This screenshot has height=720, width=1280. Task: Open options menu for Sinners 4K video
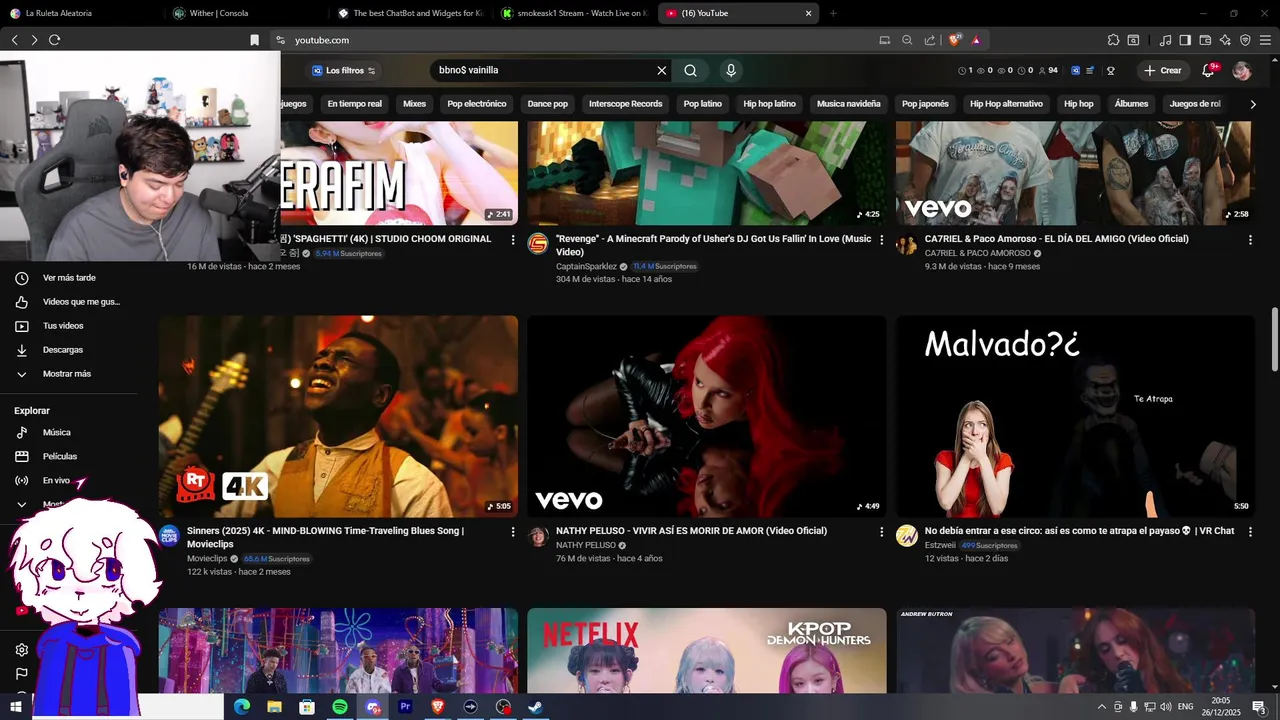513,532
